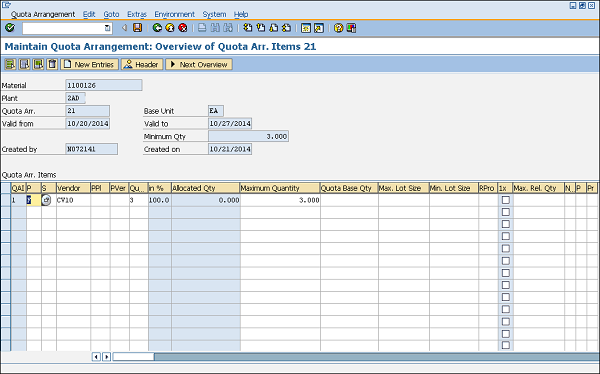Image resolution: width=600 pixels, height=374 pixels.
Task: Tick the 1x checkbox in eighth table row
Action: pos(505,285)
